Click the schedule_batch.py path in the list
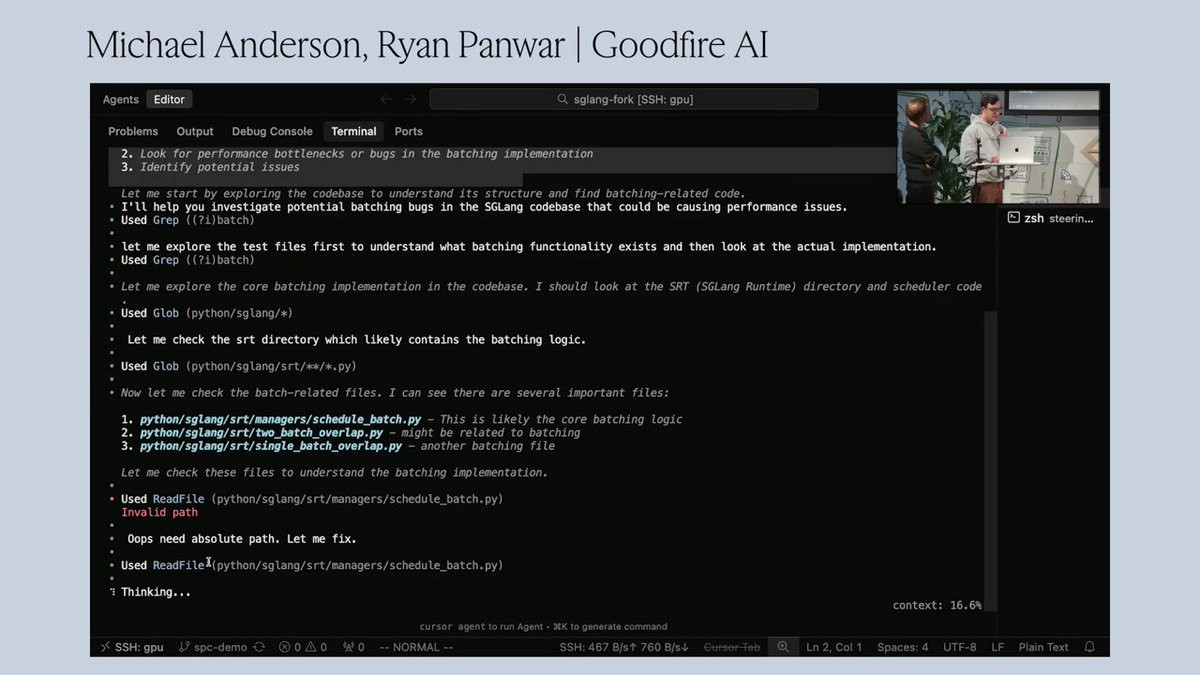Viewport: 1200px width, 675px height. [280, 419]
